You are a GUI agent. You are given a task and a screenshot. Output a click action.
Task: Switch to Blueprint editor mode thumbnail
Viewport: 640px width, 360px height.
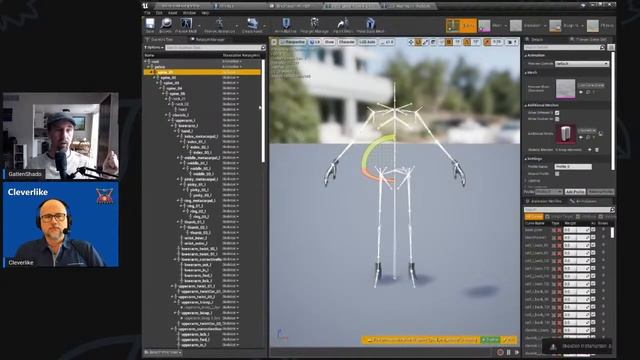click(555, 26)
